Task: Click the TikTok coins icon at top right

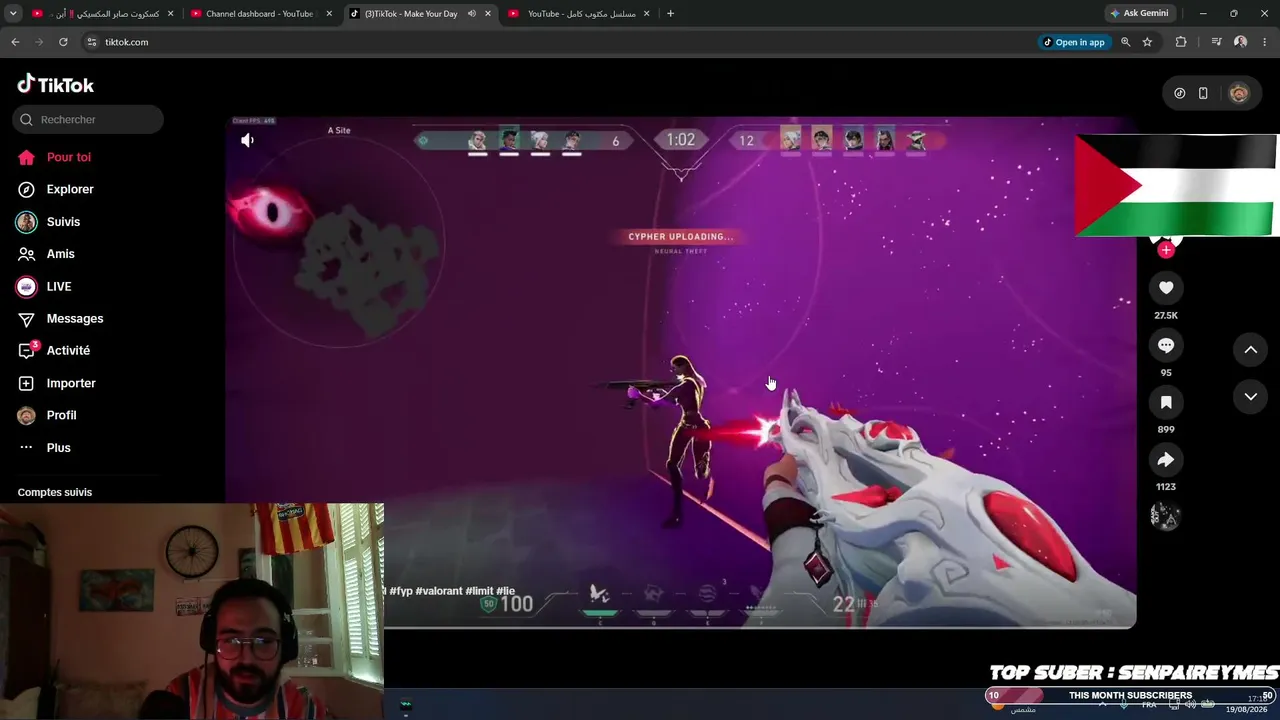Action: point(1180,93)
